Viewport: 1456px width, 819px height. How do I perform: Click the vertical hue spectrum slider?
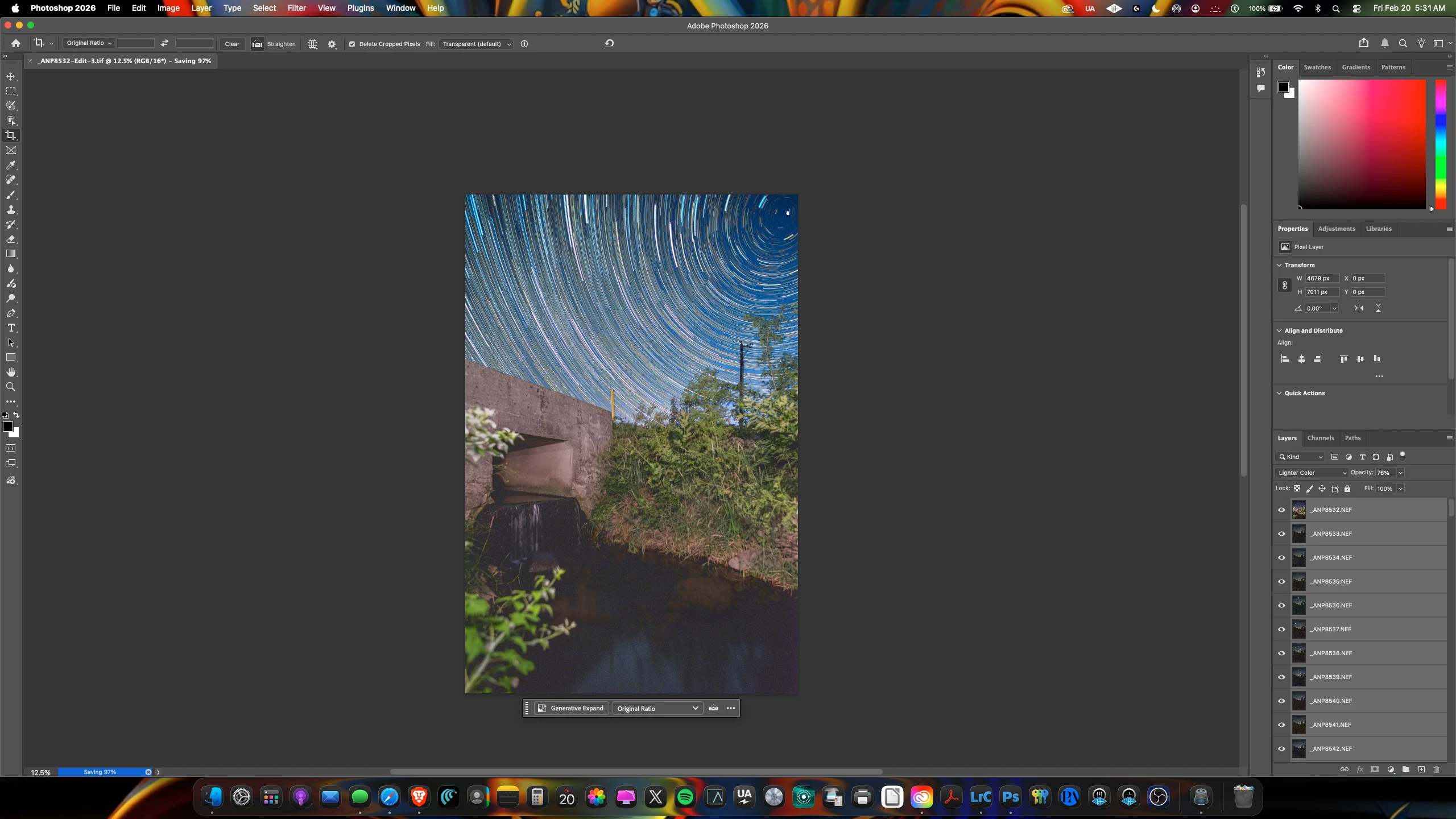(1440, 144)
